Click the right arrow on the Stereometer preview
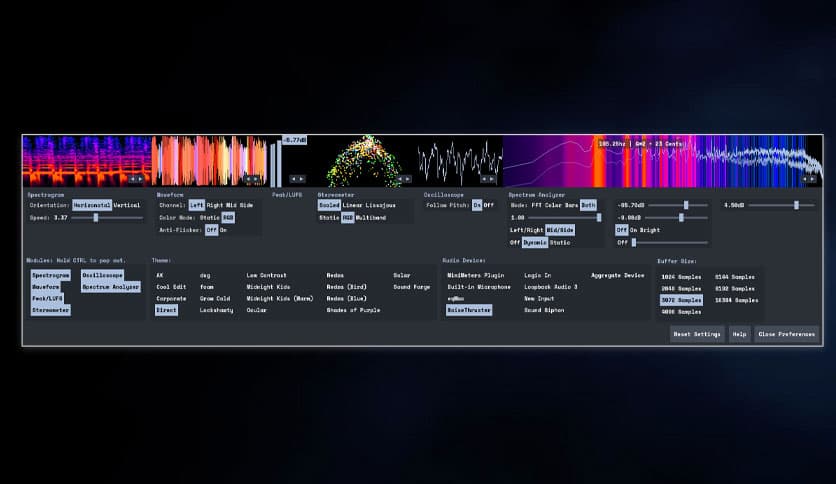This screenshot has width=836, height=484. tap(407, 179)
